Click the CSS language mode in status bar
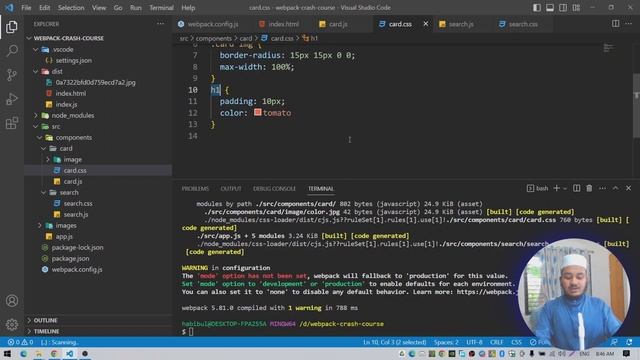Image resolution: width=640 pixels, height=360 pixels. pyautogui.click(x=516, y=342)
